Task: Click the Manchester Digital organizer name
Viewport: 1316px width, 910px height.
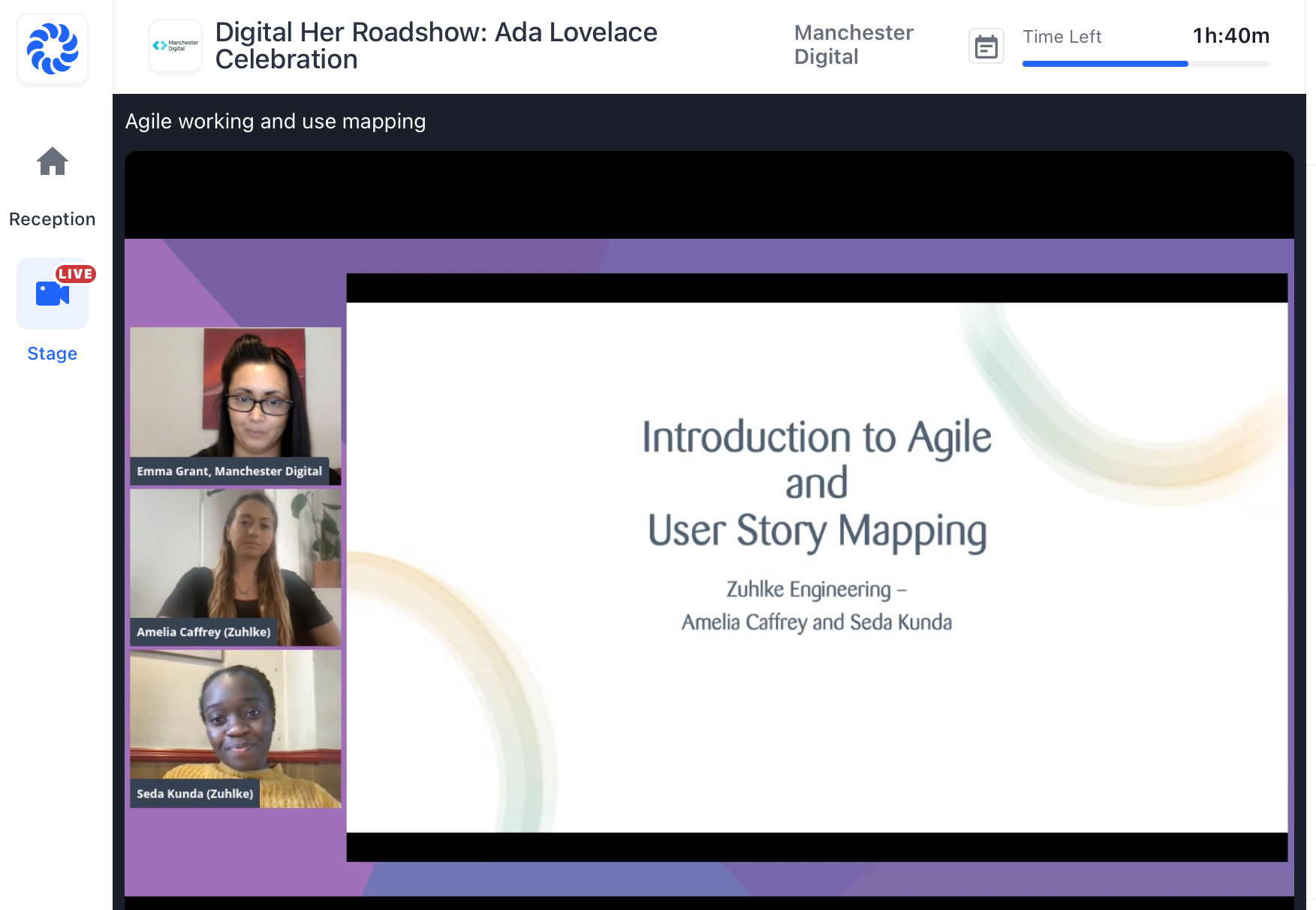Action: click(854, 45)
